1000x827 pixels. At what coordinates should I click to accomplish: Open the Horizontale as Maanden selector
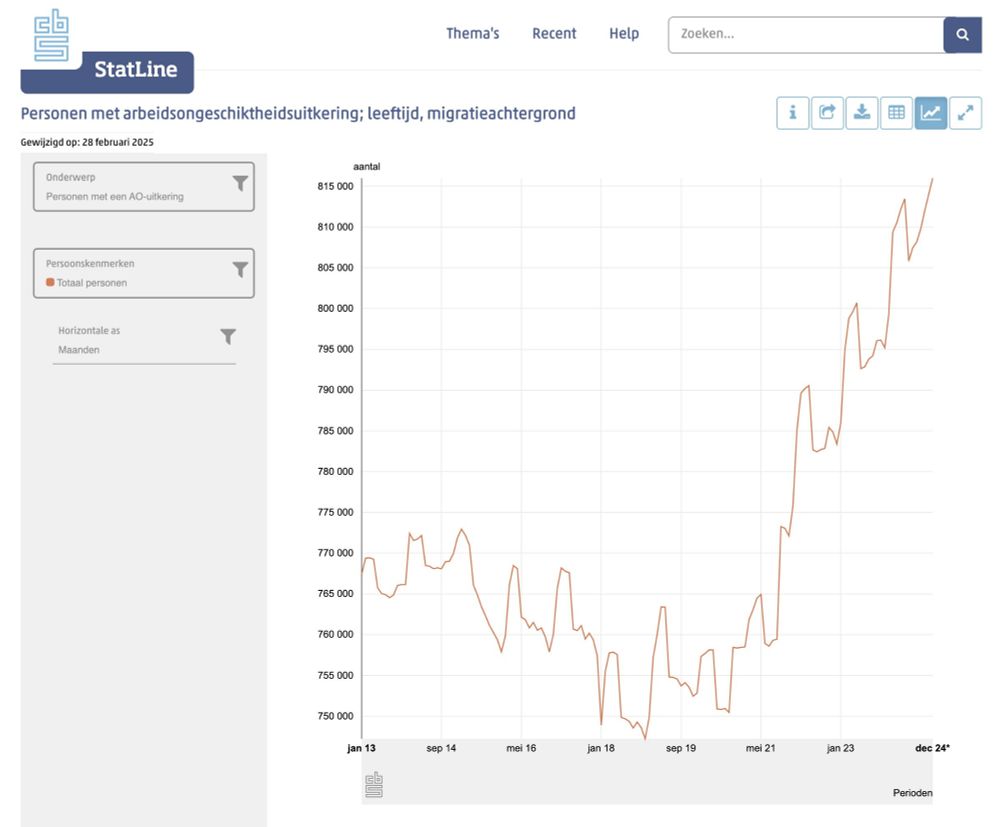click(144, 340)
